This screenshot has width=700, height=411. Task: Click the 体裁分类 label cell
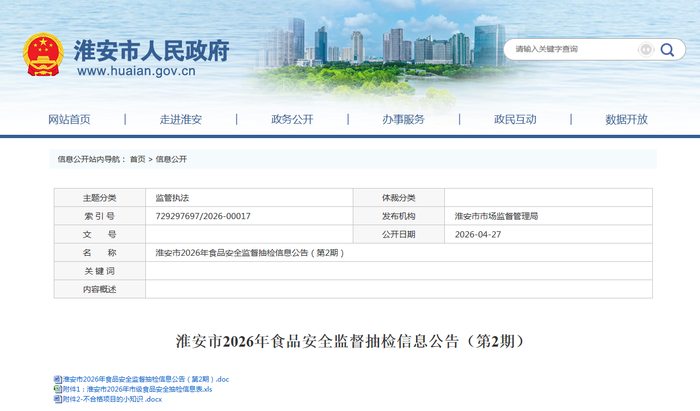pos(399,198)
